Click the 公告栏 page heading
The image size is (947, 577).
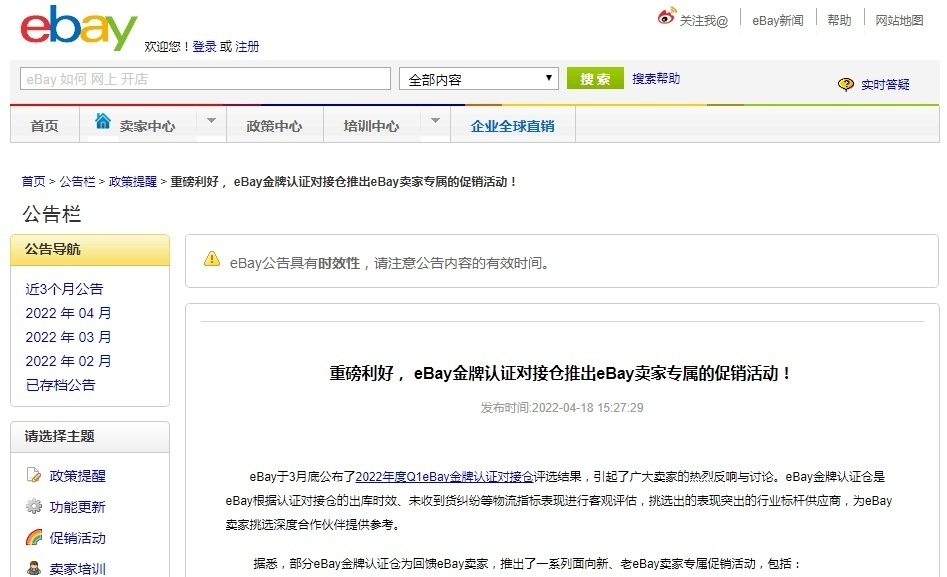(x=51, y=214)
